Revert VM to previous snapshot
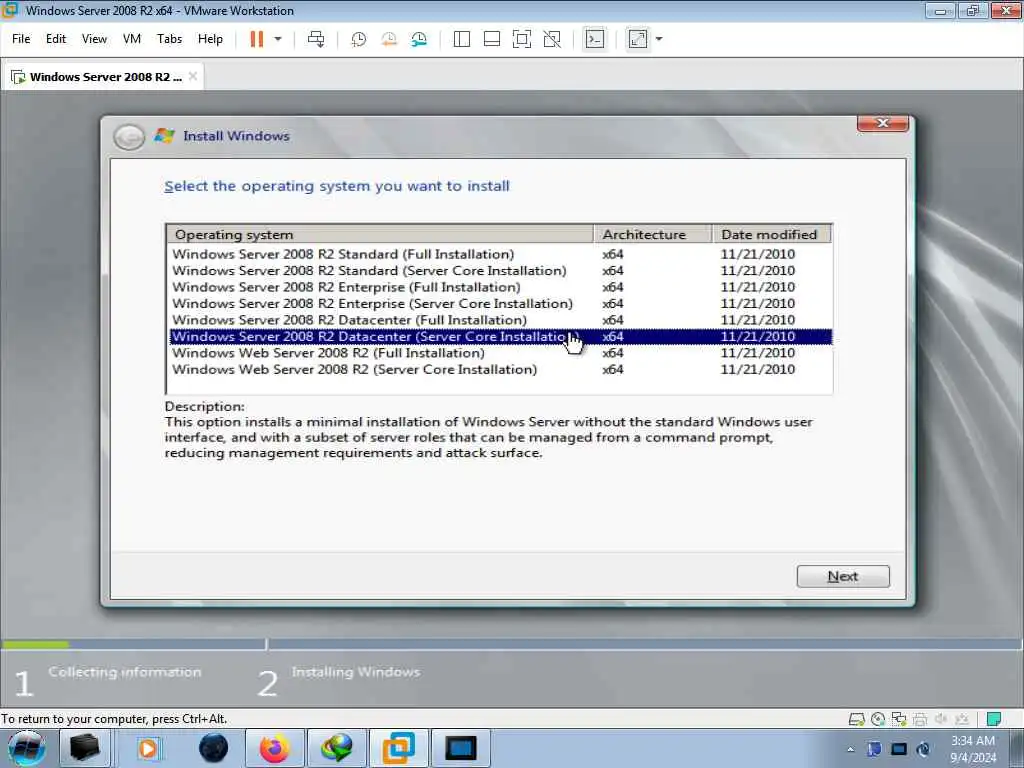 pos(389,39)
